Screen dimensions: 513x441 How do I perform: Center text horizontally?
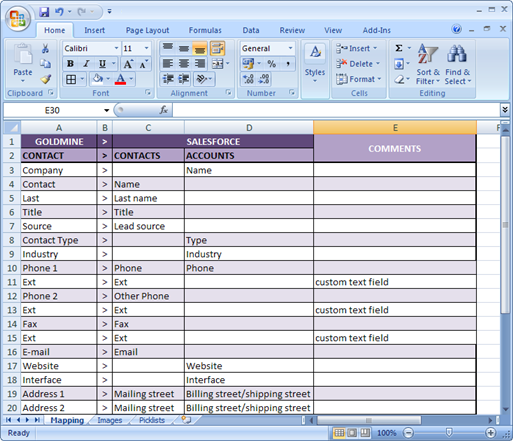coord(184,63)
